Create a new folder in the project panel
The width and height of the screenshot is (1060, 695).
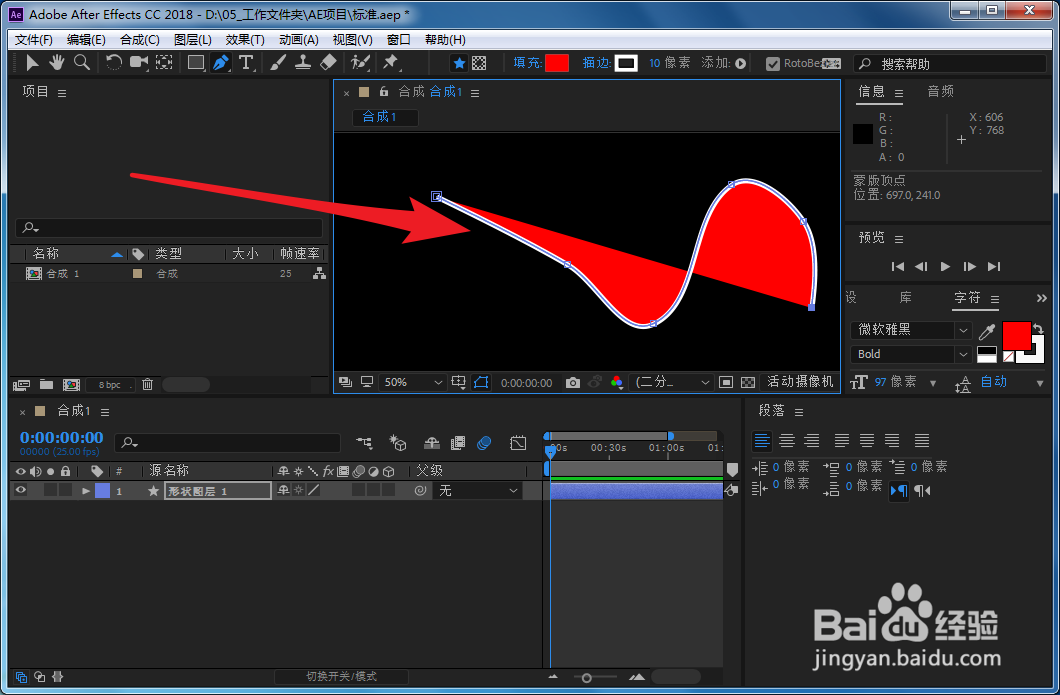coord(46,385)
